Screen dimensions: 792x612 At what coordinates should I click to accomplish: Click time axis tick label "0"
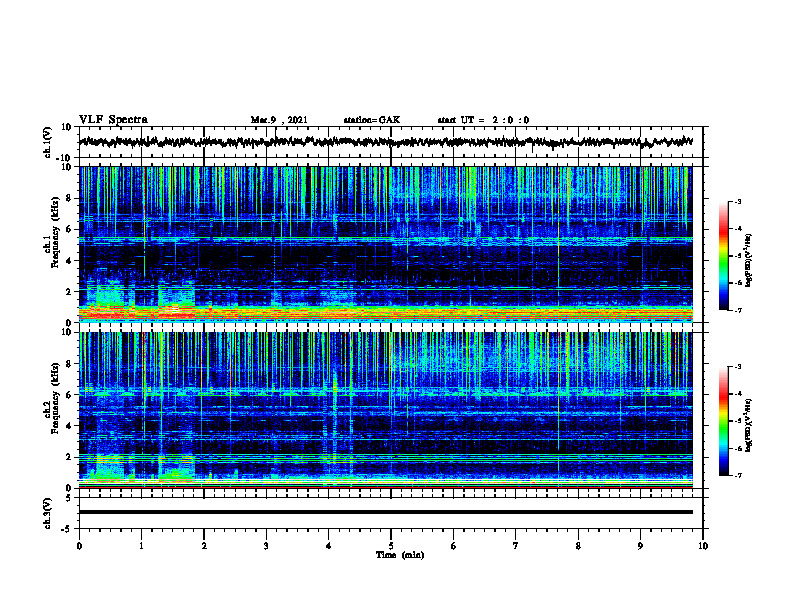(79, 546)
